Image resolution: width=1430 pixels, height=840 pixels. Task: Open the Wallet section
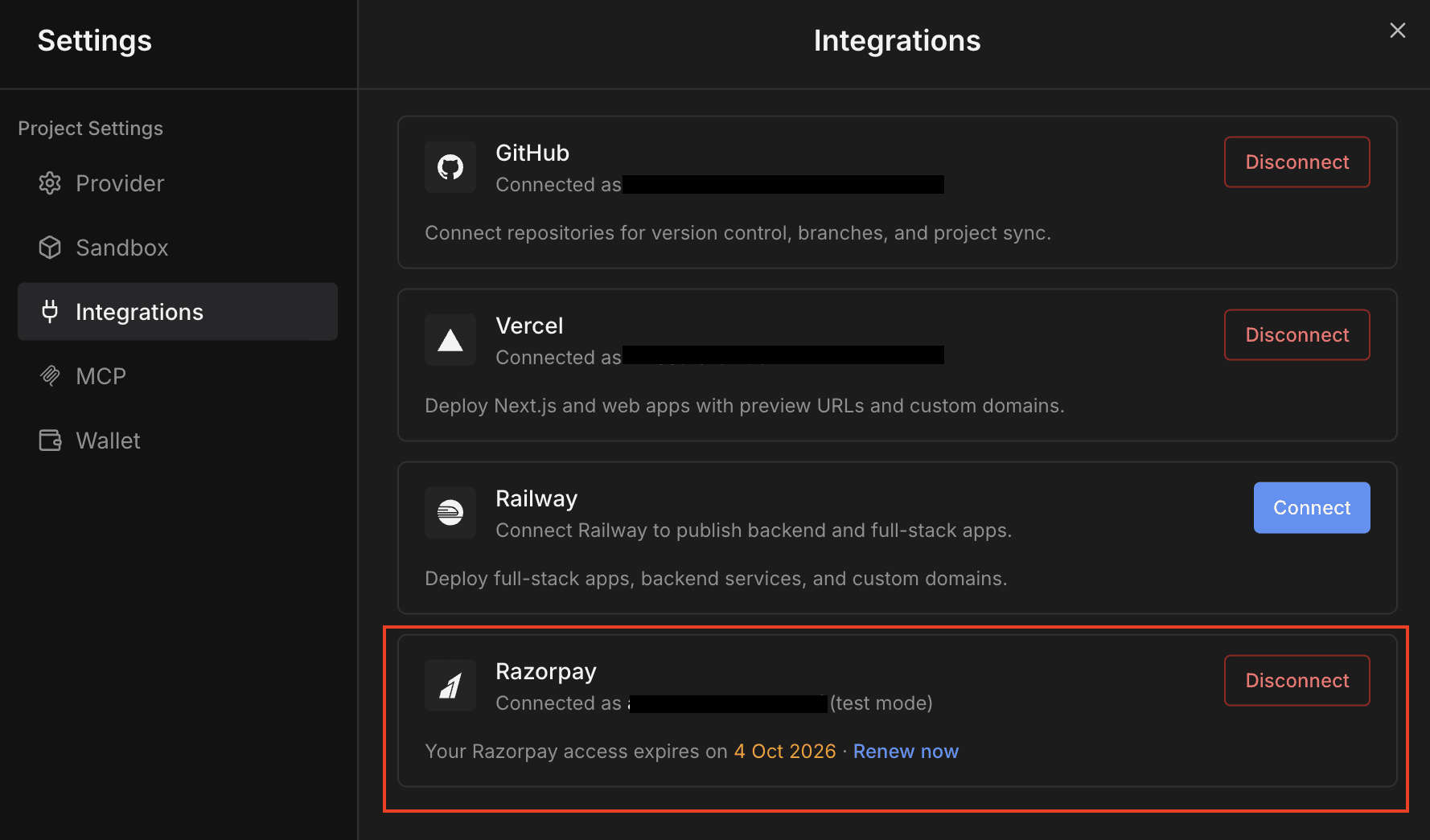178,440
